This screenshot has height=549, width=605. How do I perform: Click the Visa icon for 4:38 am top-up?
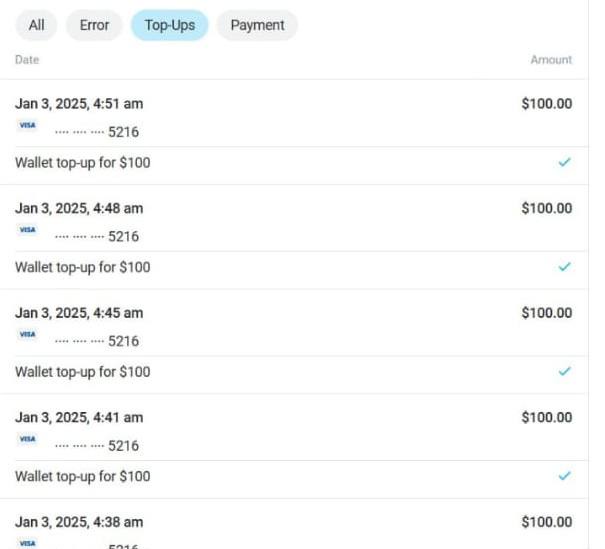click(x=27, y=543)
